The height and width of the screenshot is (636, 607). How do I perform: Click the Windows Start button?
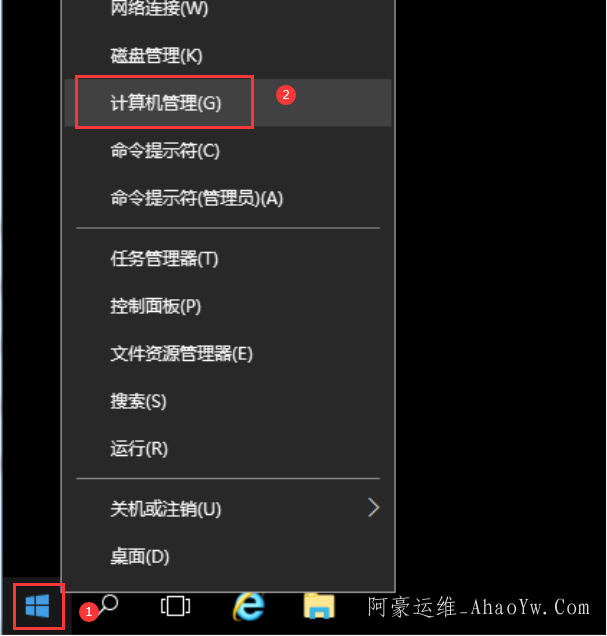pyautogui.click(x=37, y=606)
